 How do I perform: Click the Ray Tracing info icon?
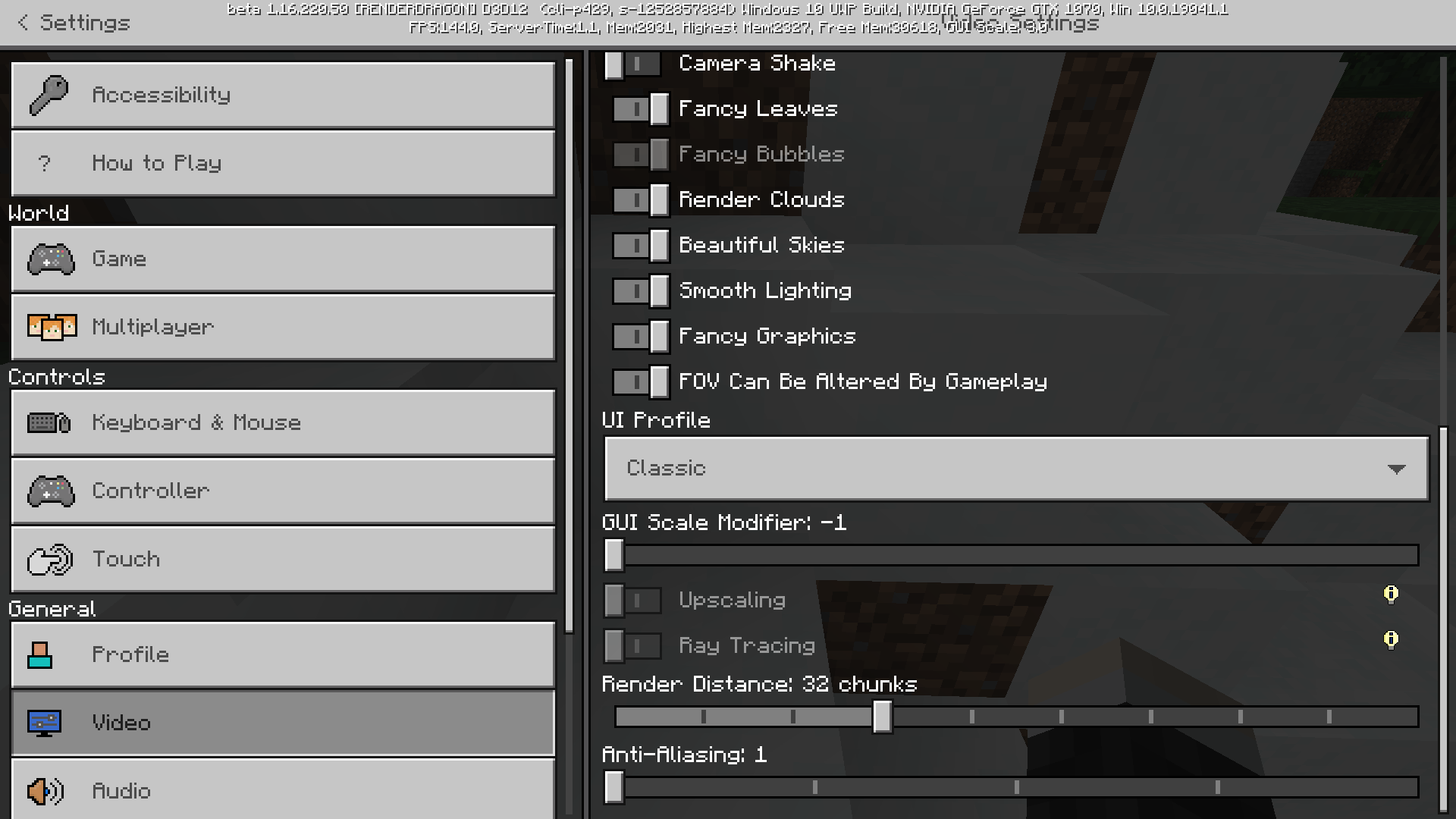(1391, 639)
